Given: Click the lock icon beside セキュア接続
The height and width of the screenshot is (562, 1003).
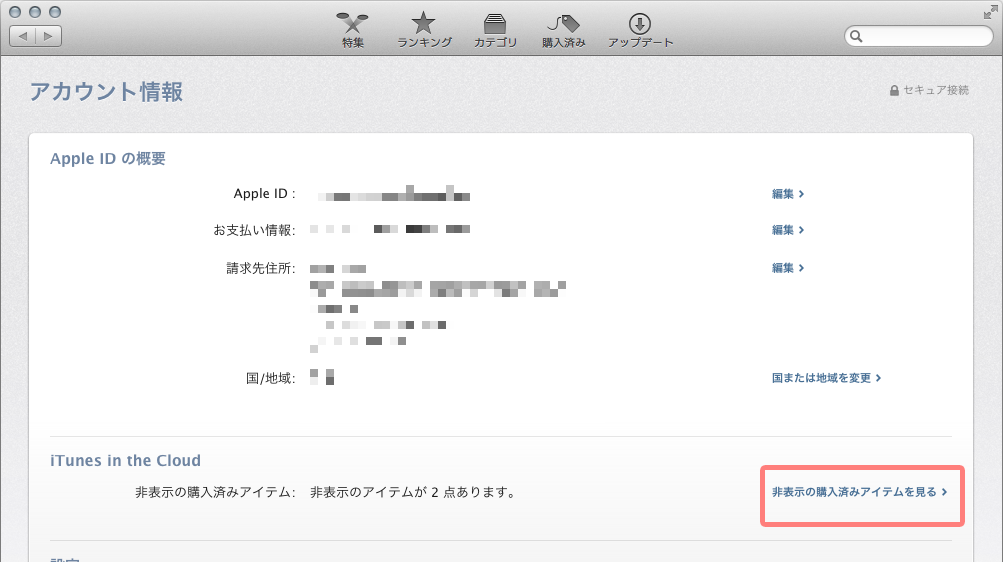Looking at the screenshot, I should point(894,91).
